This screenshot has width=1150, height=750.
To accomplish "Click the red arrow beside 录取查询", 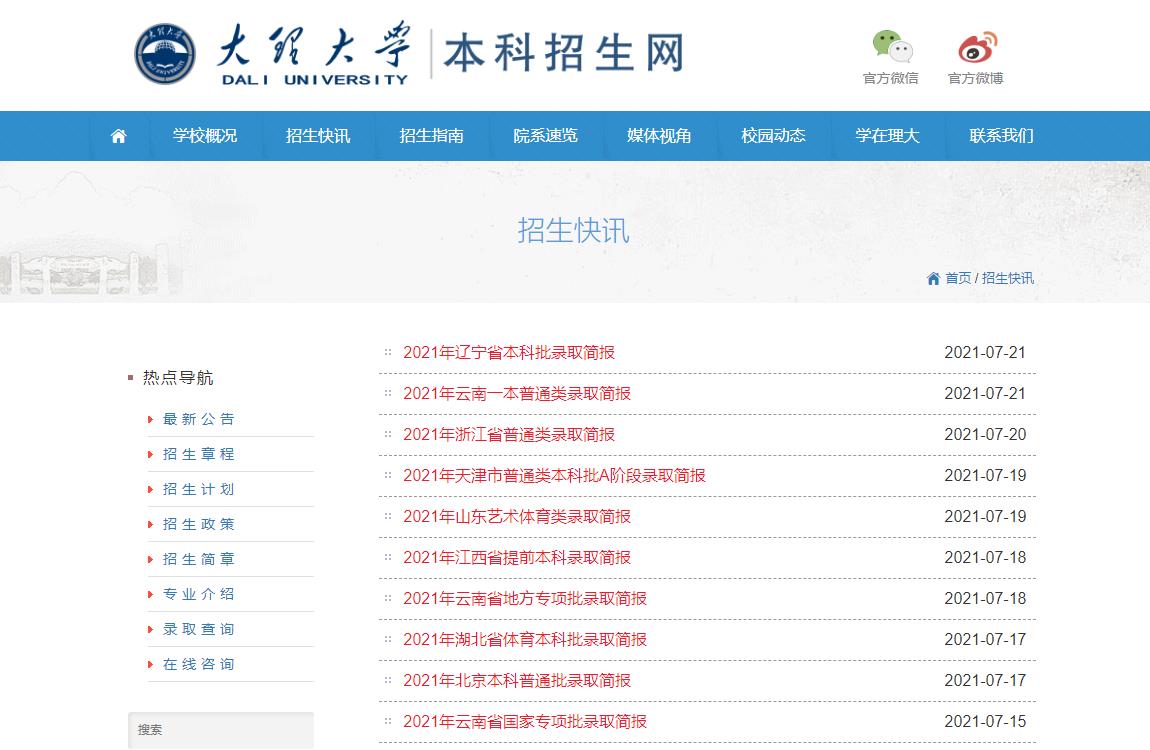I will click(150, 630).
